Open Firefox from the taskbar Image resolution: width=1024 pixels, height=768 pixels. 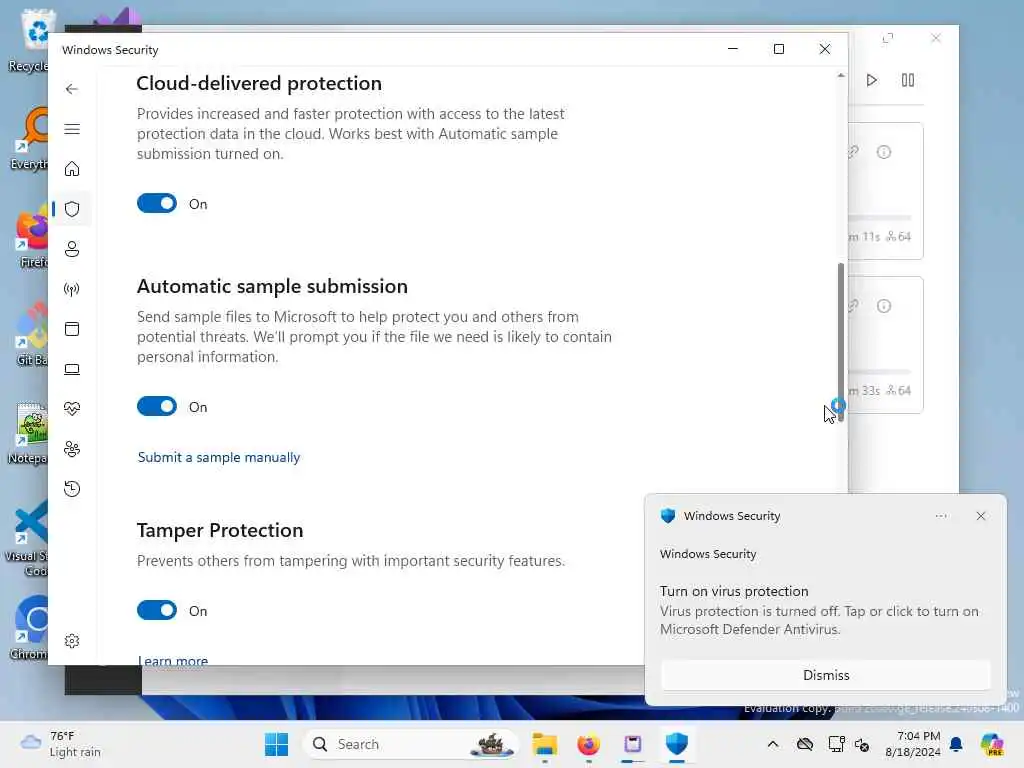pyautogui.click(x=588, y=744)
